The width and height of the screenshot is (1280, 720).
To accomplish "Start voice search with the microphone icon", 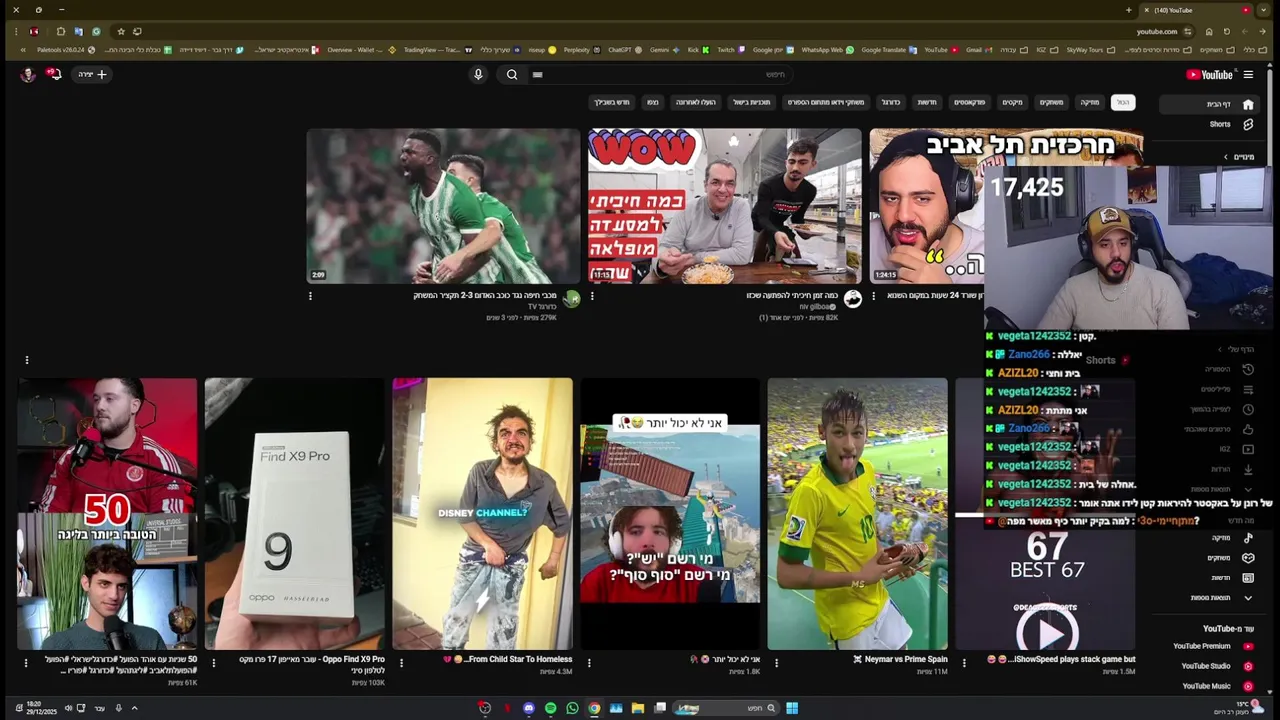I will point(478,74).
